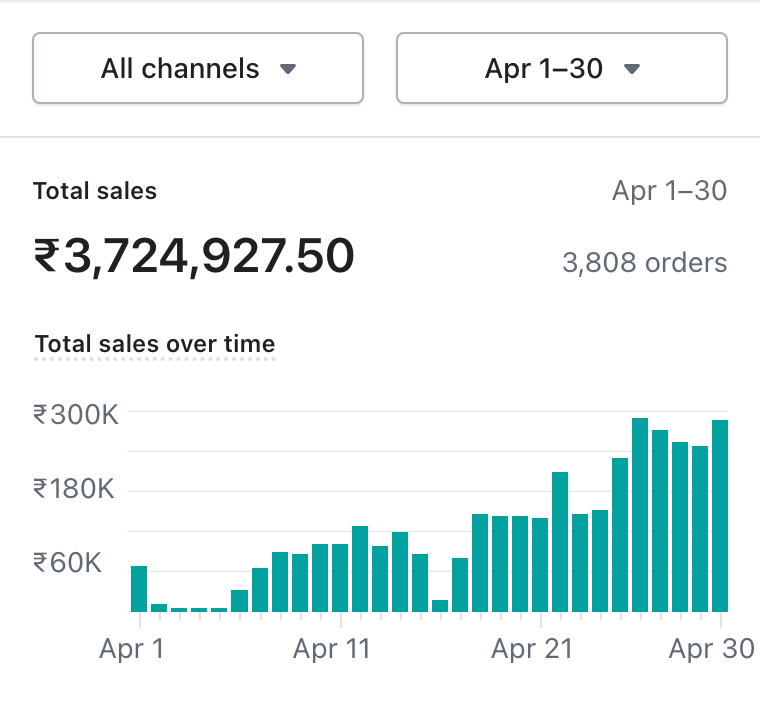Tap the ₹180K y-axis label
760x716 pixels.
point(76,489)
